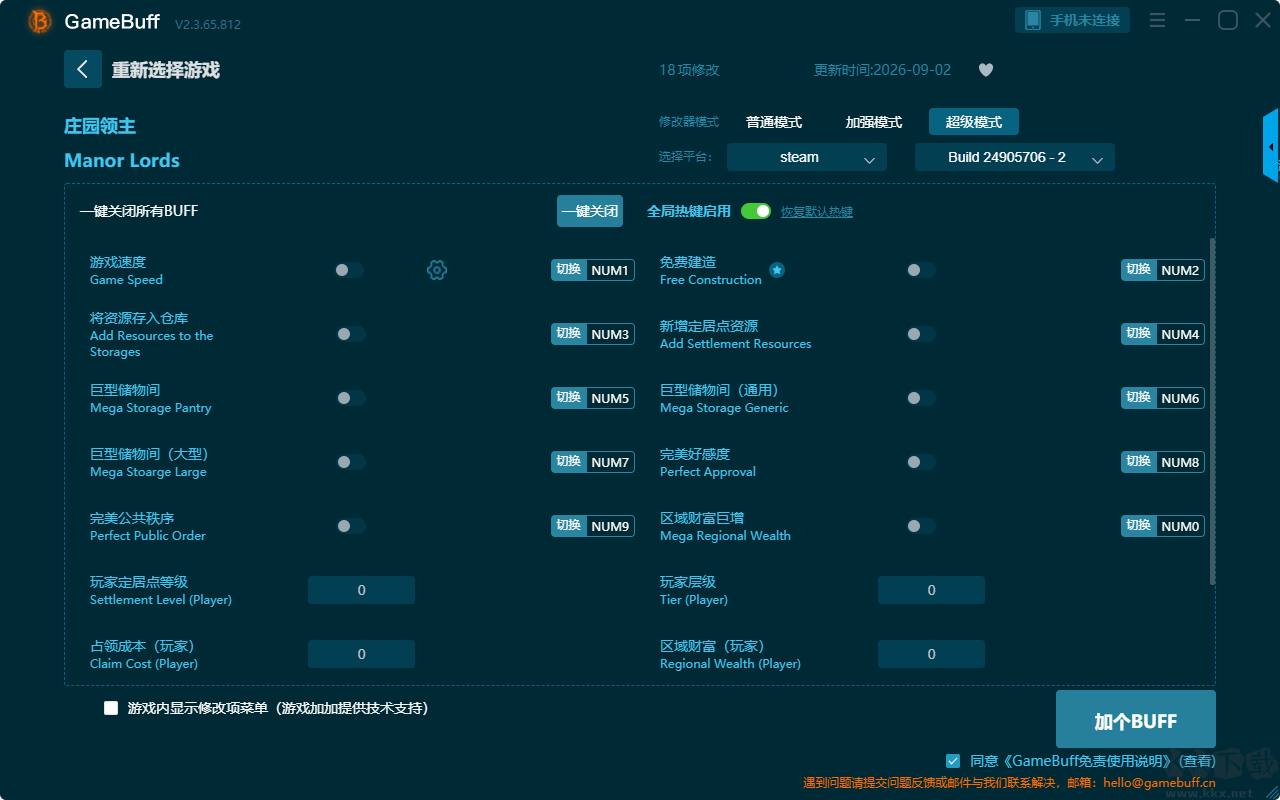Click the 18项修改 count text
The height and width of the screenshot is (800, 1280).
689,70
